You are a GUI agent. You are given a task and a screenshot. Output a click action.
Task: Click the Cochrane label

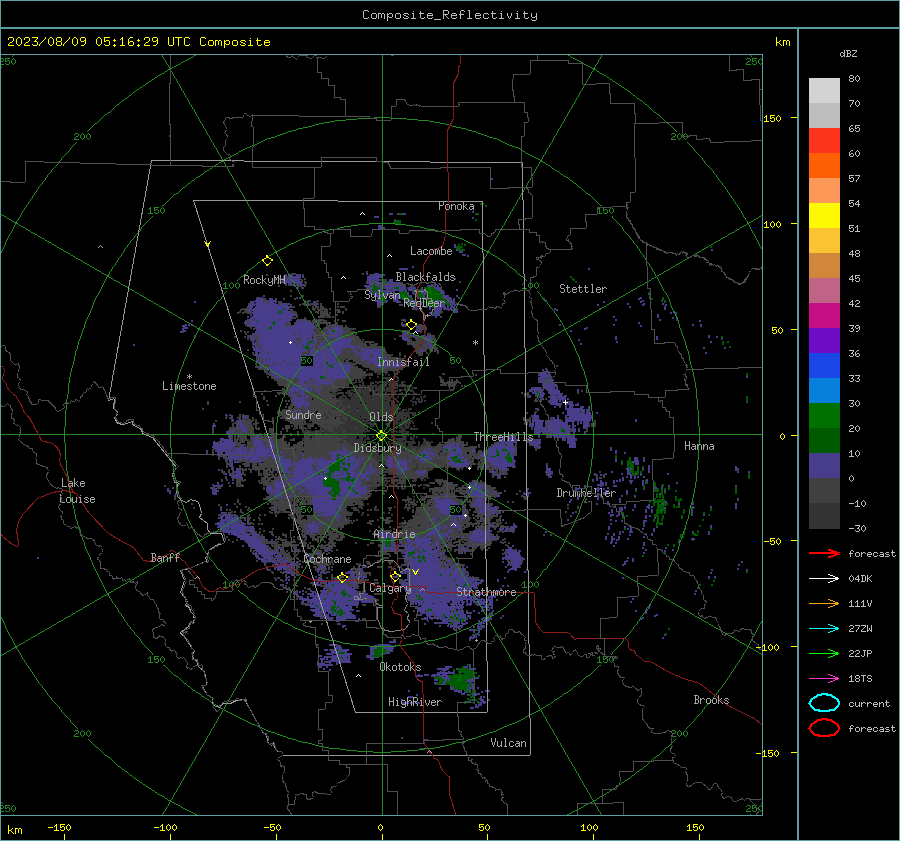click(x=327, y=559)
